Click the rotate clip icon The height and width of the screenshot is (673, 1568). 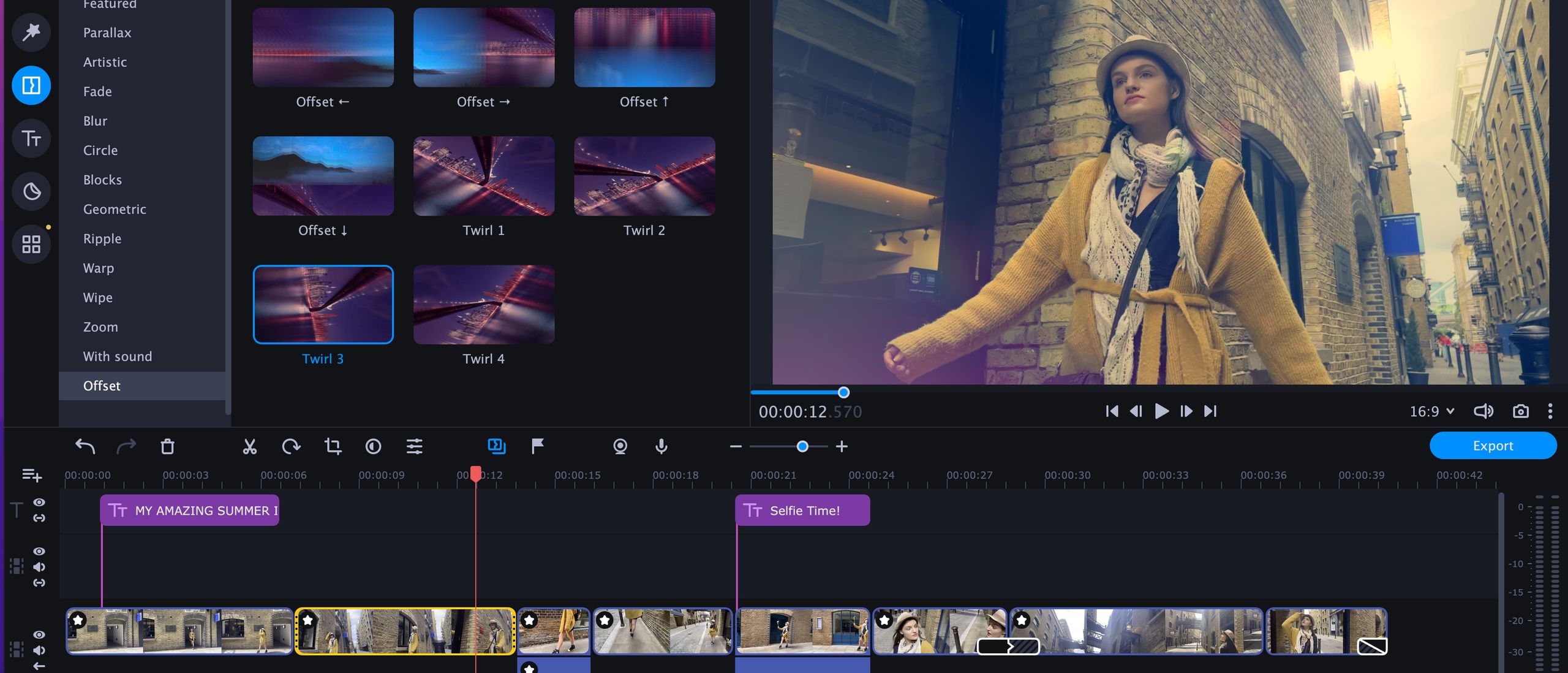(291, 446)
